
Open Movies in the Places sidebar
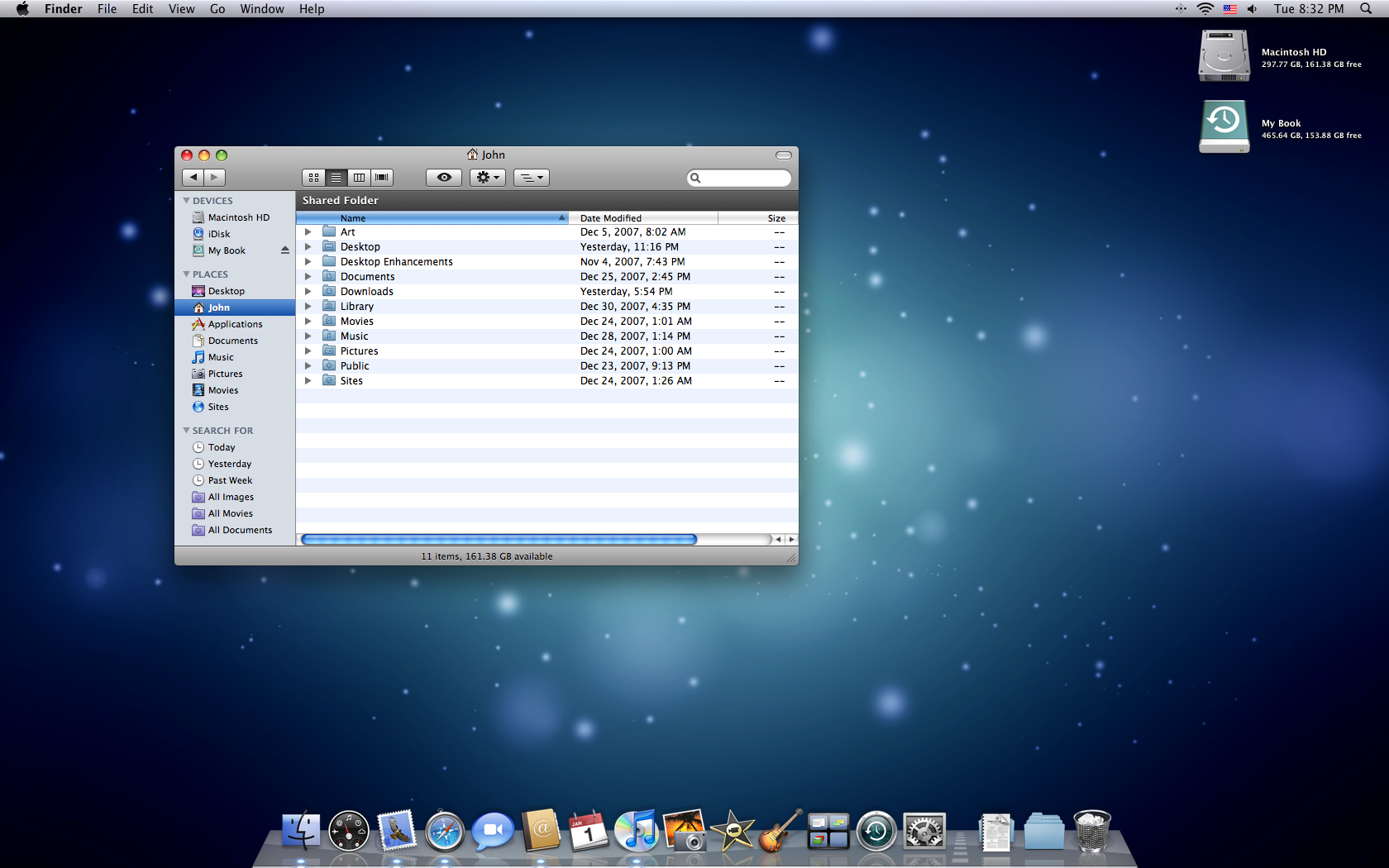pos(235,390)
